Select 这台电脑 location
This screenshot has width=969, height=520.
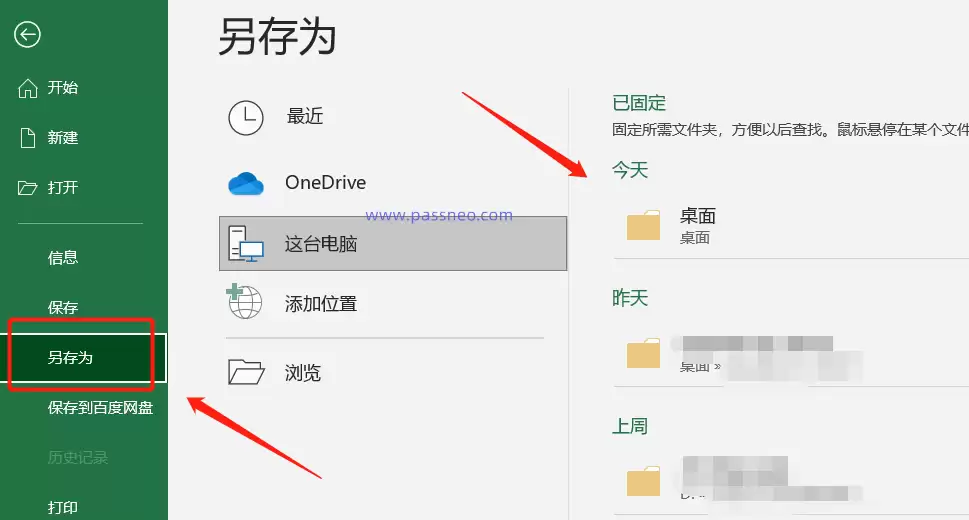(393, 244)
